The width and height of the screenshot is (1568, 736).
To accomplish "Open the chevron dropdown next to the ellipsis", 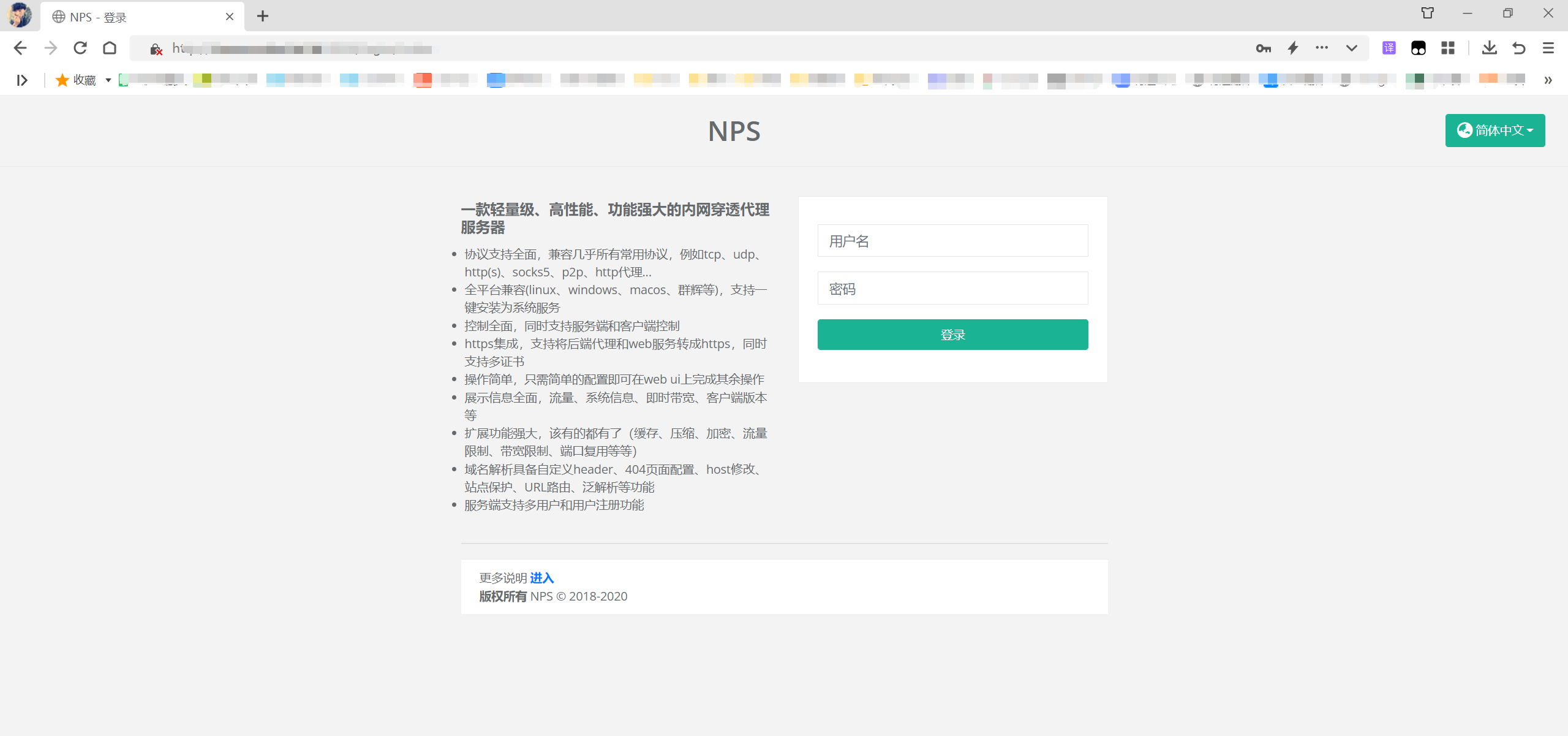I will click(x=1351, y=47).
